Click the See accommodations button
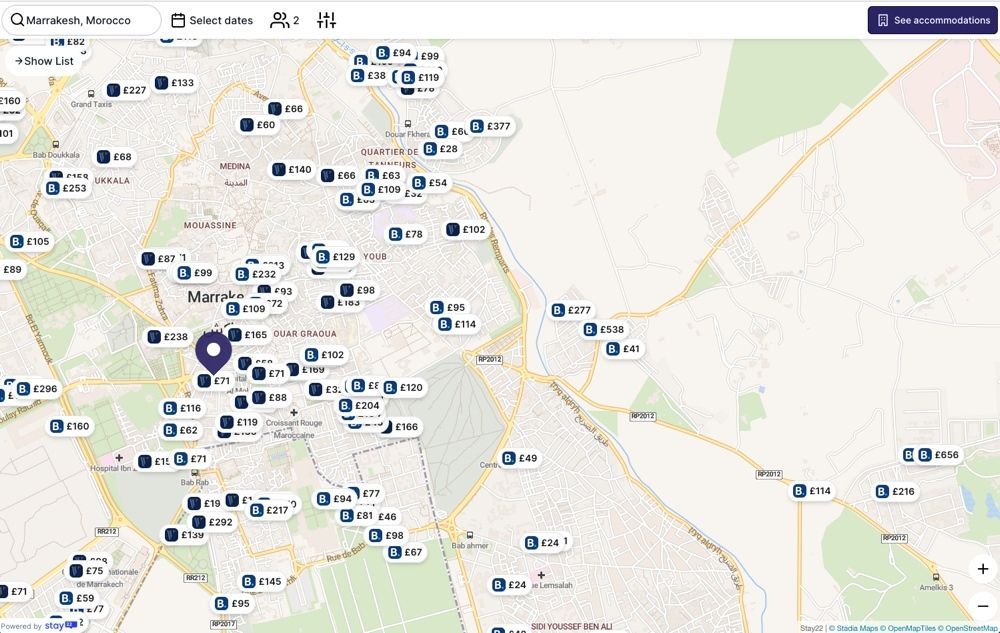 [932, 20]
